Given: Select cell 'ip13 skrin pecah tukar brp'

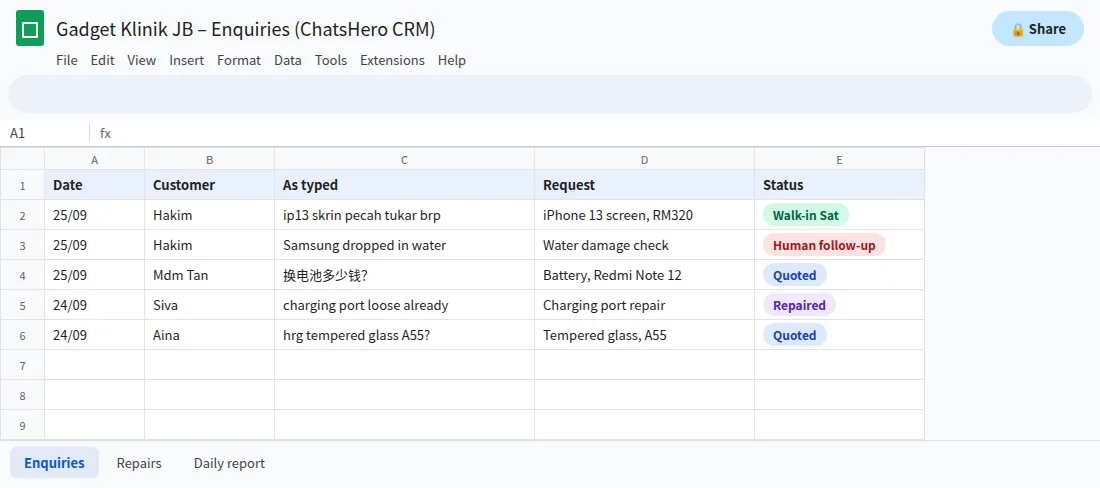Looking at the screenshot, I should [x=404, y=215].
